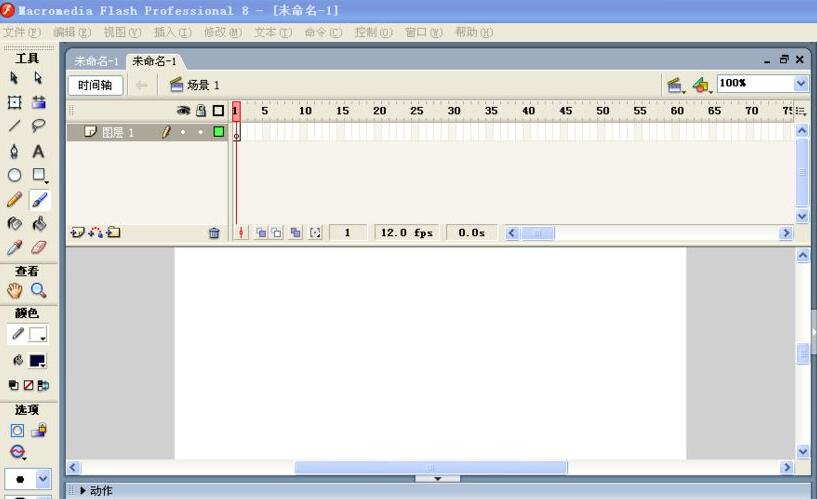Toggle visibility dot for 图层 1
The height and width of the screenshot is (499, 817).
point(183,132)
